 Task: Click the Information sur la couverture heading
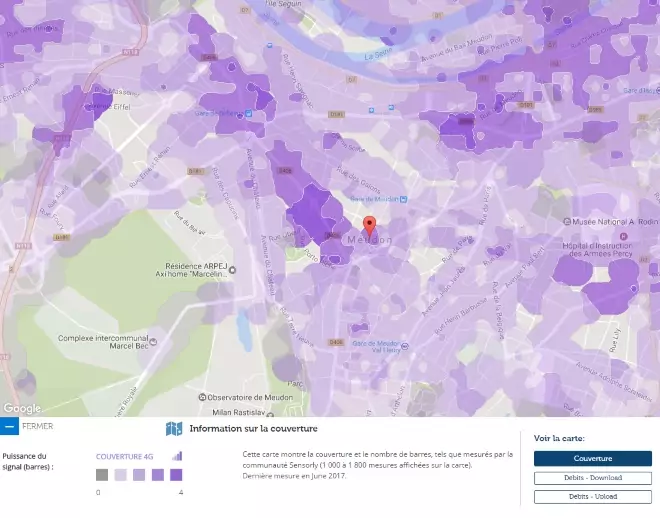coord(253,429)
